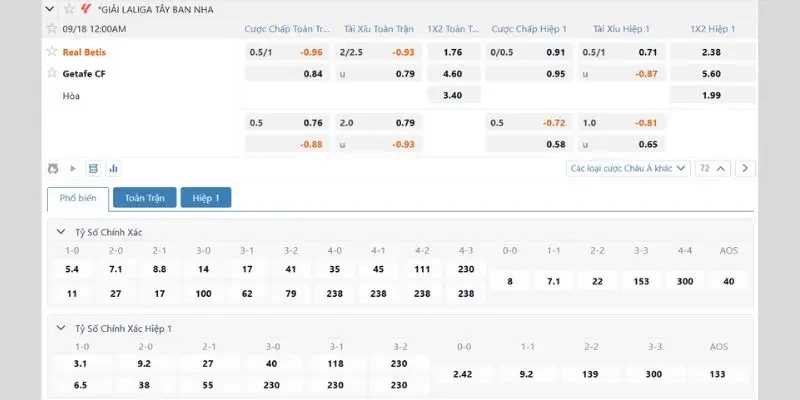
Task: Click 'Tài Xỉu Toàn Trận' column header
Action: [x=379, y=29]
